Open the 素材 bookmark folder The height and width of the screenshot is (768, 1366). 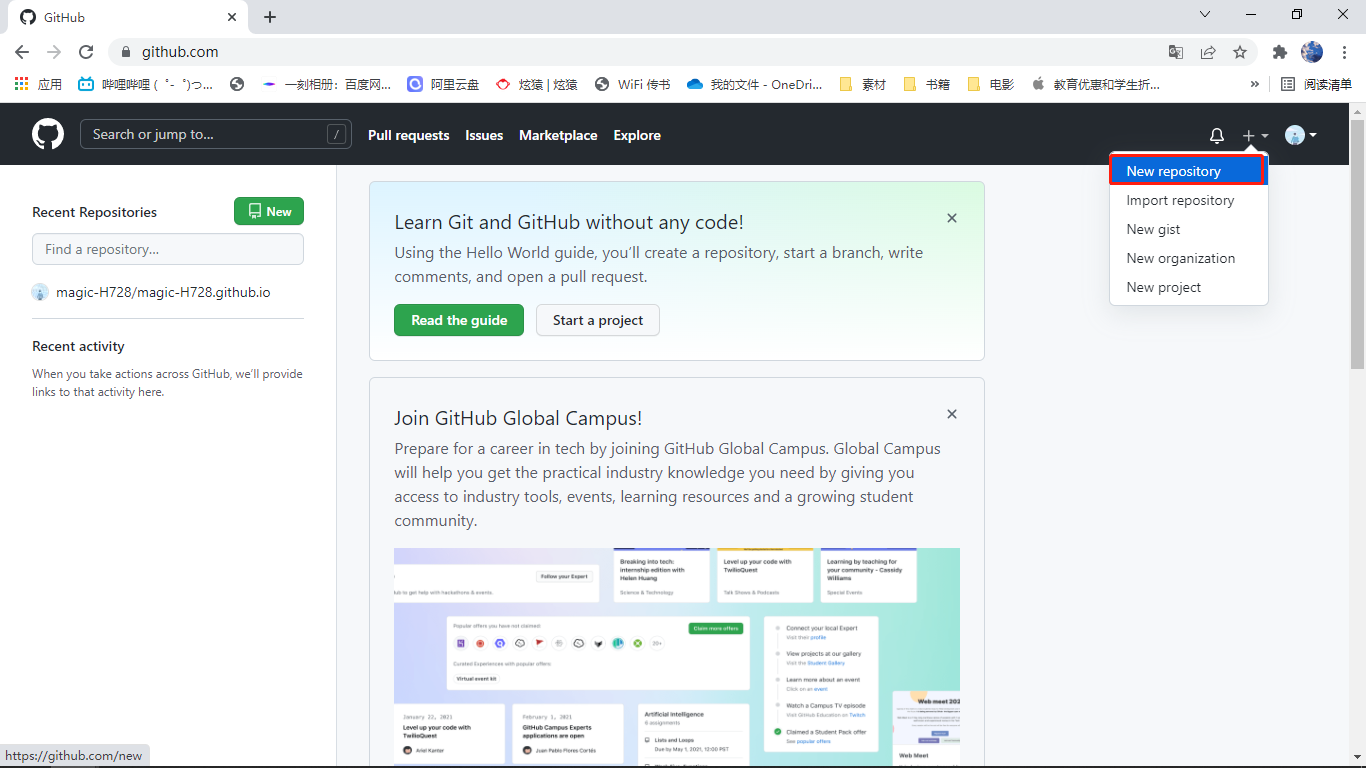click(x=863, y=84)
